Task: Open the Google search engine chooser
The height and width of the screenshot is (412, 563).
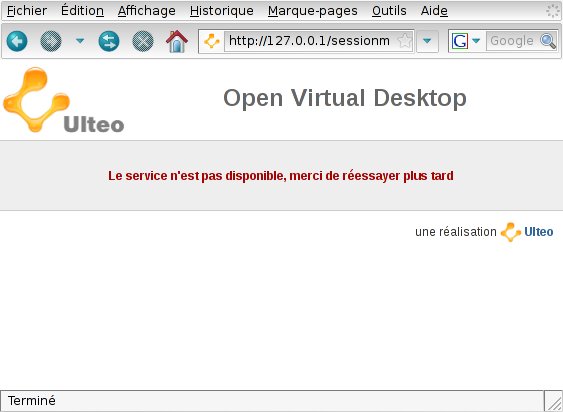Action: tap(466, 41)
